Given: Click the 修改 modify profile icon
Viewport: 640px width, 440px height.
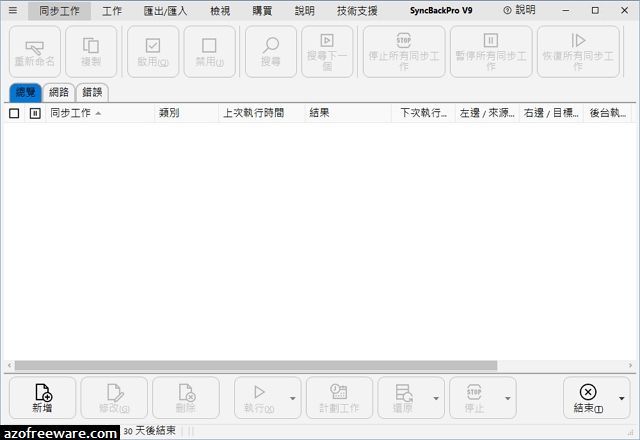Looking at the screenshot, I should [115, 393].
